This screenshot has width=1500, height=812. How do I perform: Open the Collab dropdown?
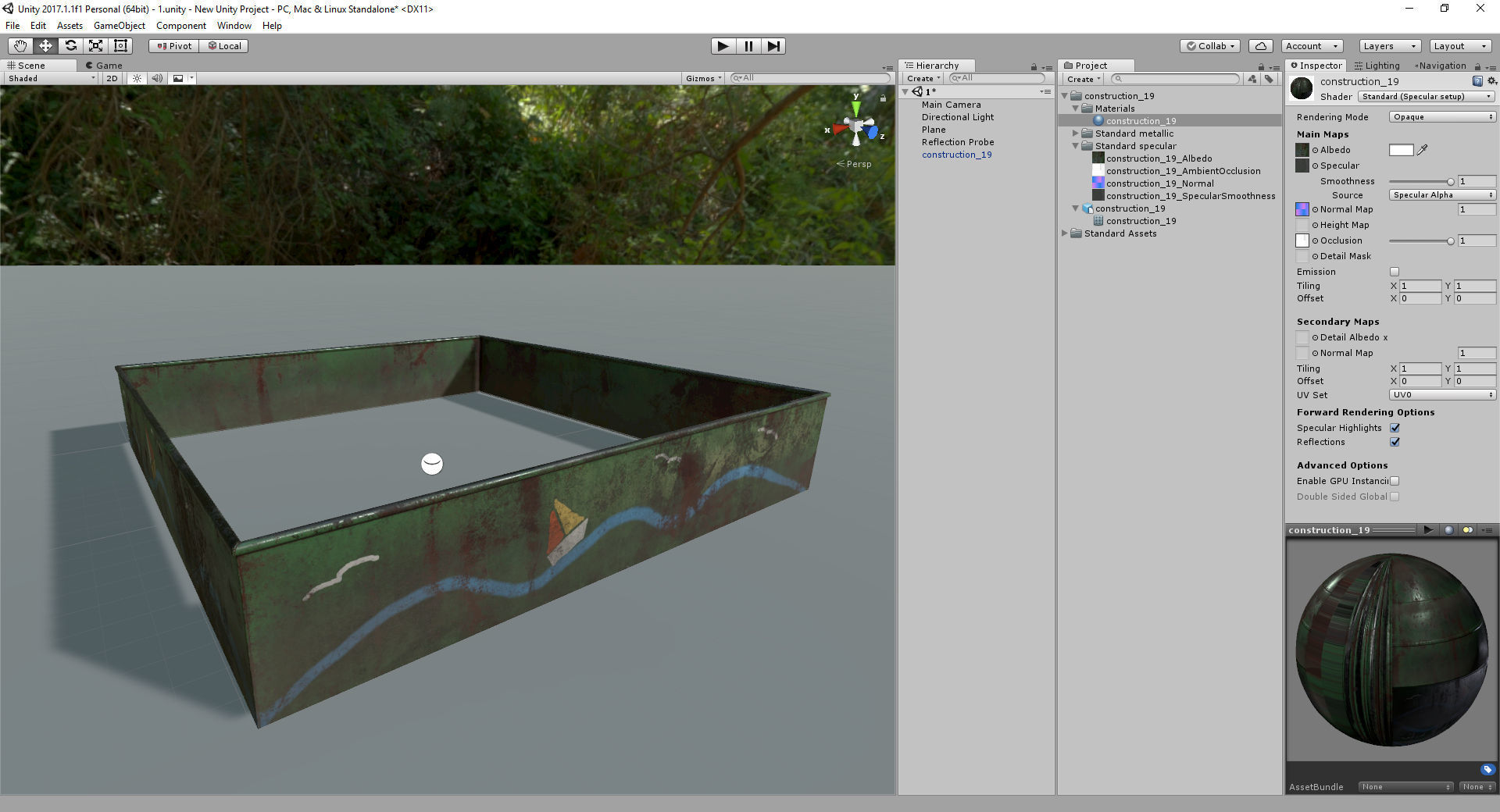click(x=1210, y=46)
